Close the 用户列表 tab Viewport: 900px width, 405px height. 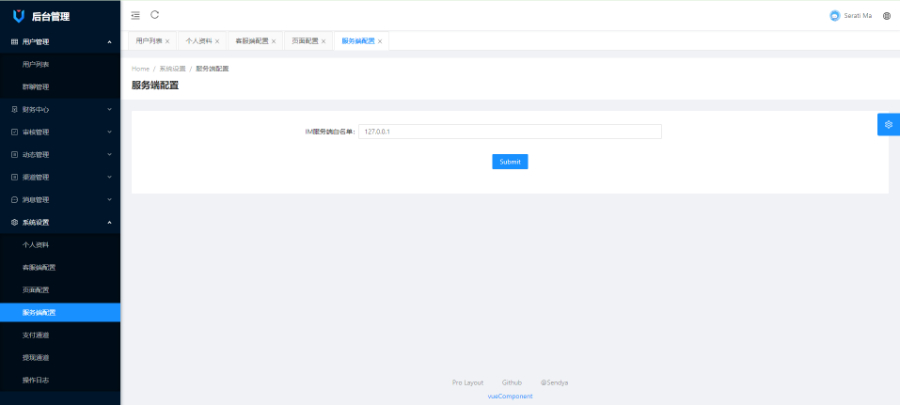pos(167,41)
